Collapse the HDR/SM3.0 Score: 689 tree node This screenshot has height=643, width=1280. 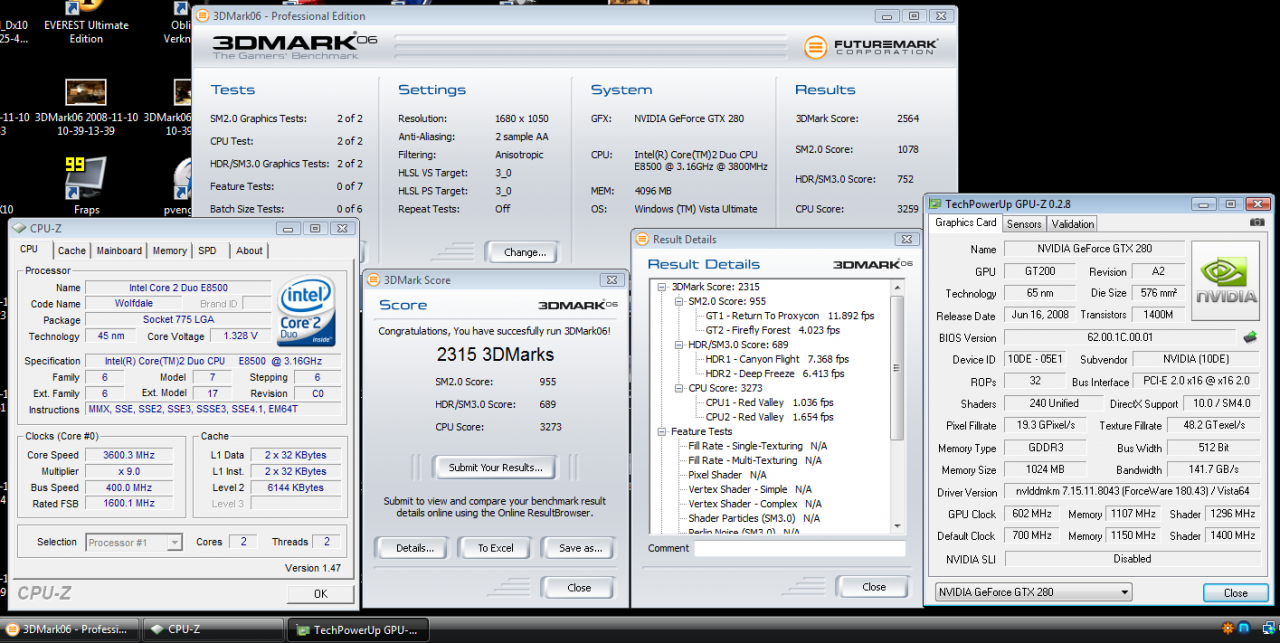click(x=679, y=345)
